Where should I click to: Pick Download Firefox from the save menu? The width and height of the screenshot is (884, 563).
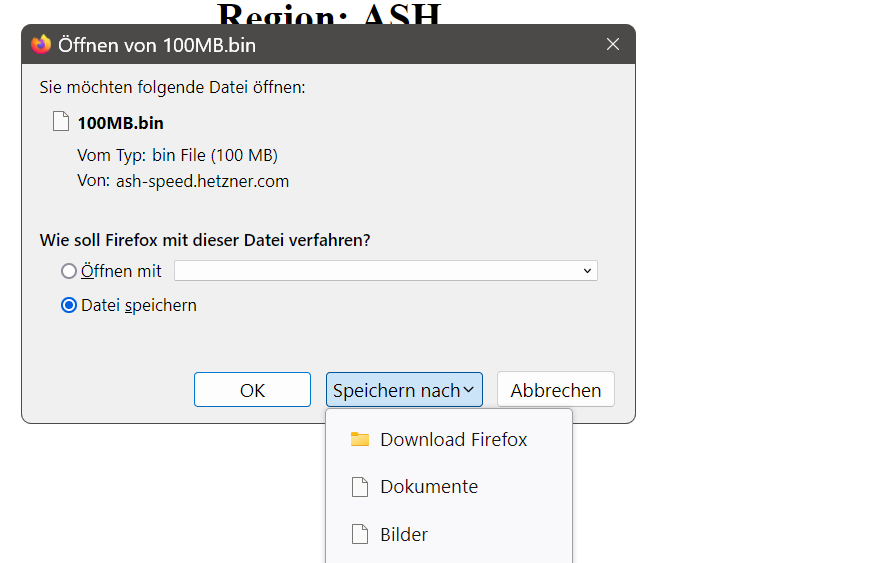[453, 440]
